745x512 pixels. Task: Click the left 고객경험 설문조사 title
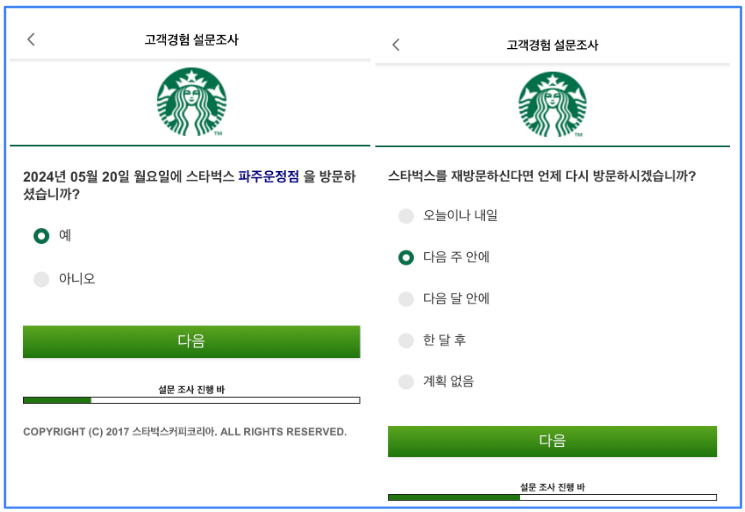[x=191, y=39]
